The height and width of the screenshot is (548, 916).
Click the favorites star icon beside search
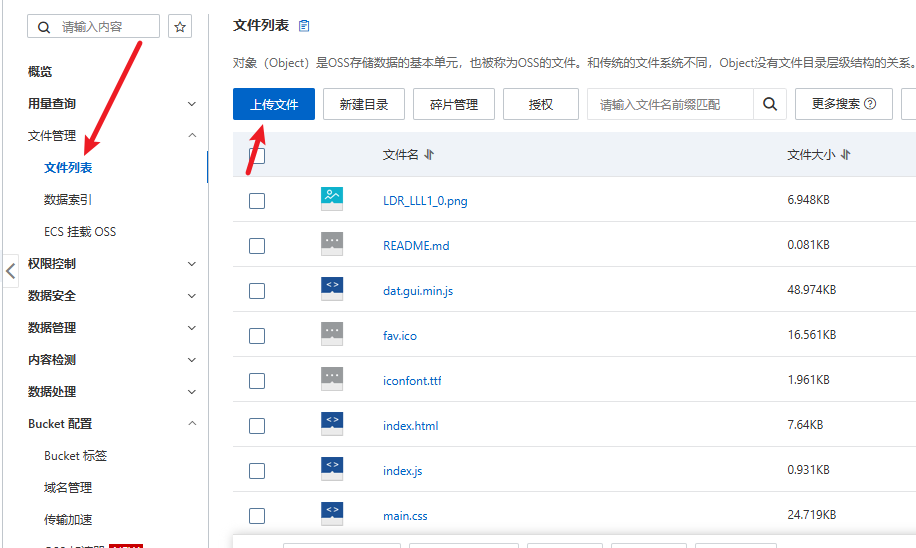tap(180, 27)
